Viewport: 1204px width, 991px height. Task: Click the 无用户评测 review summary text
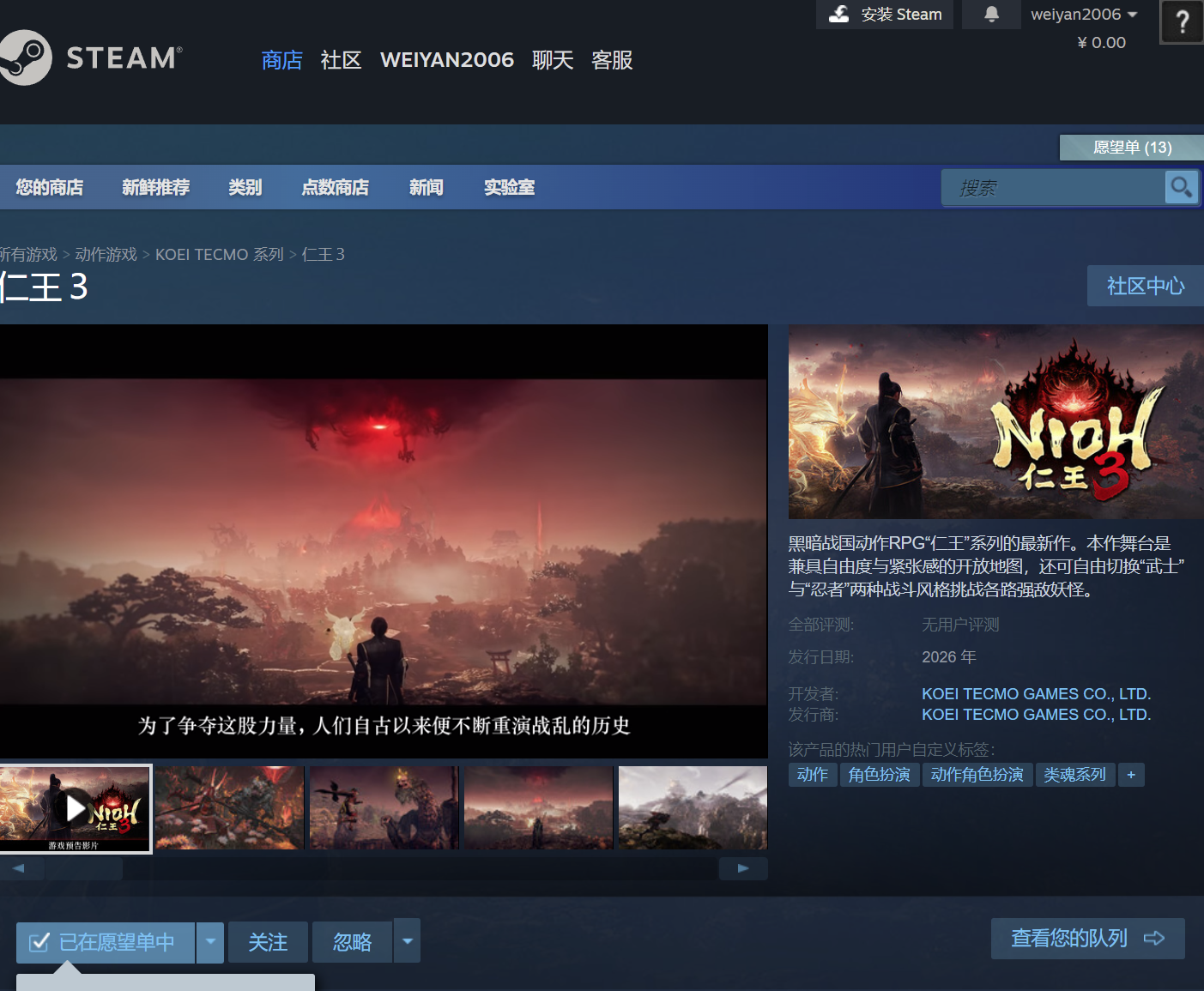point(960,625)
